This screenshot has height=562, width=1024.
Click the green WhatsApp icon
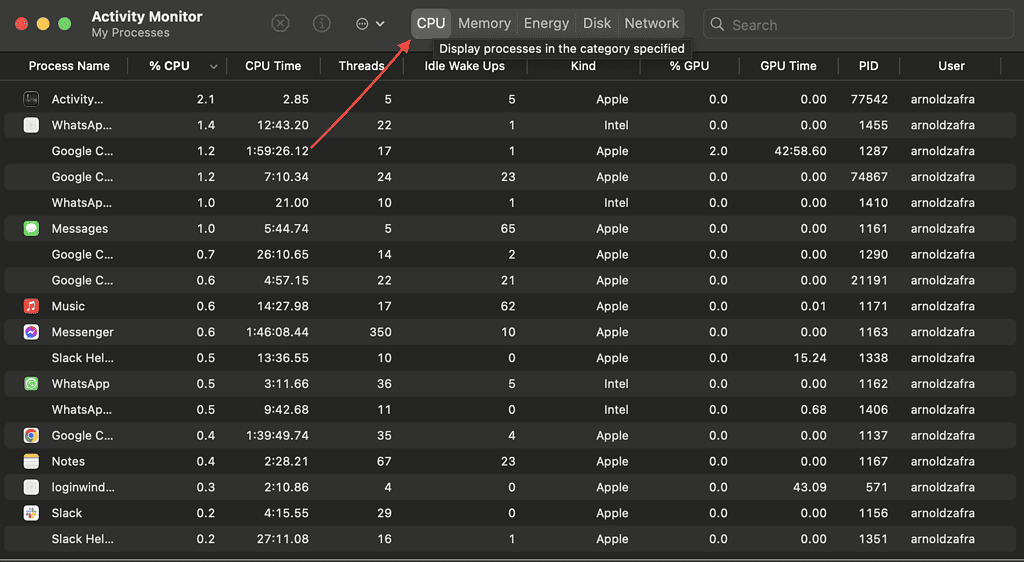(x=31, y=384)
